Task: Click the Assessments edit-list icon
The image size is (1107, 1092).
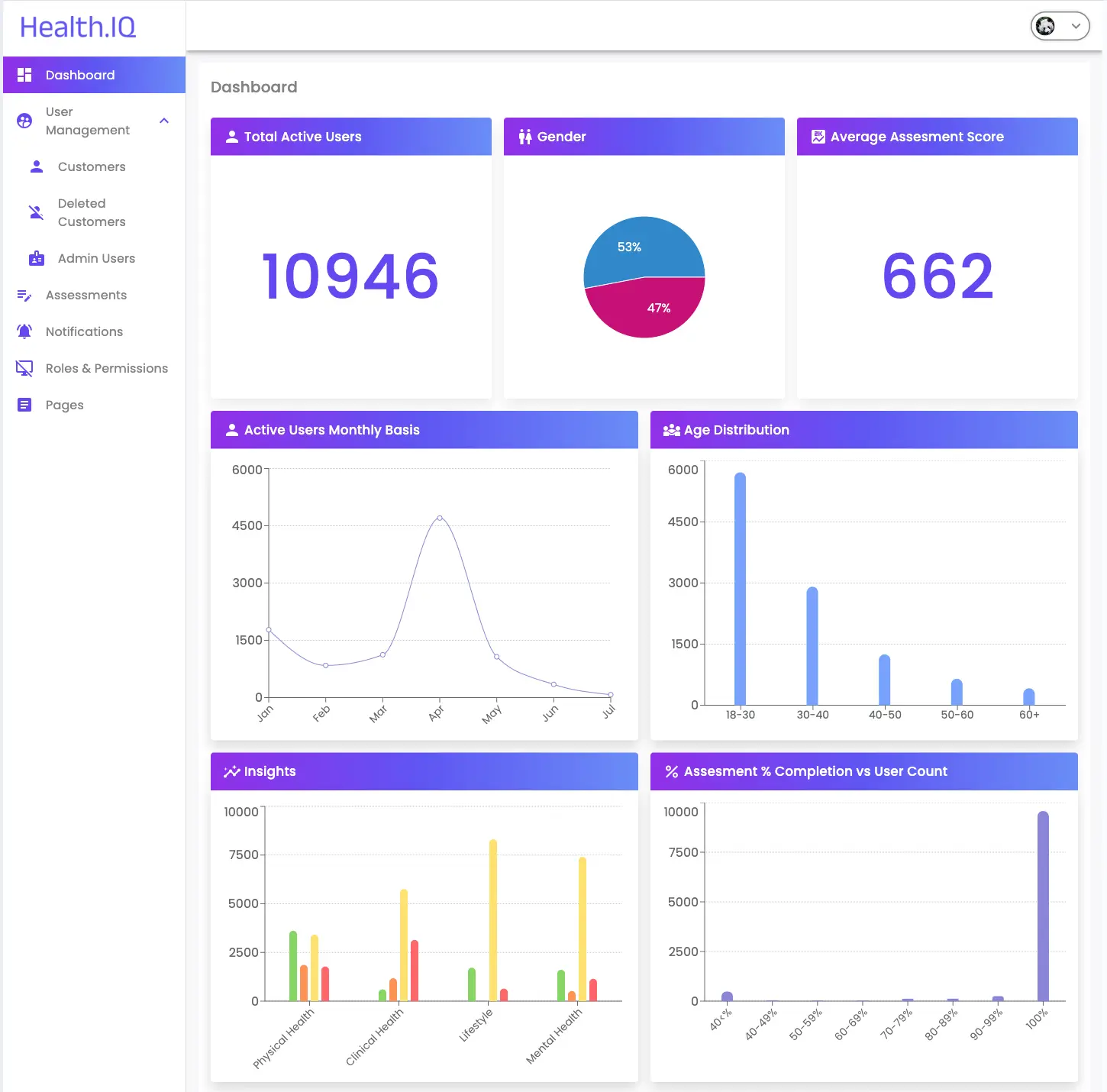Action: (24, 295)
